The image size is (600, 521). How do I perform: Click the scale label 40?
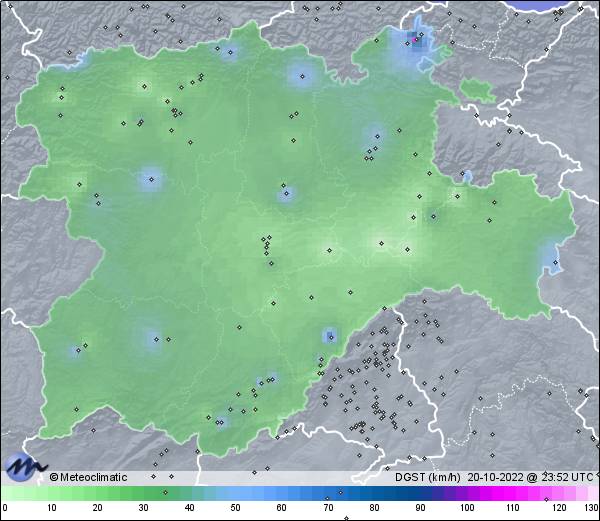click(189, 508)
